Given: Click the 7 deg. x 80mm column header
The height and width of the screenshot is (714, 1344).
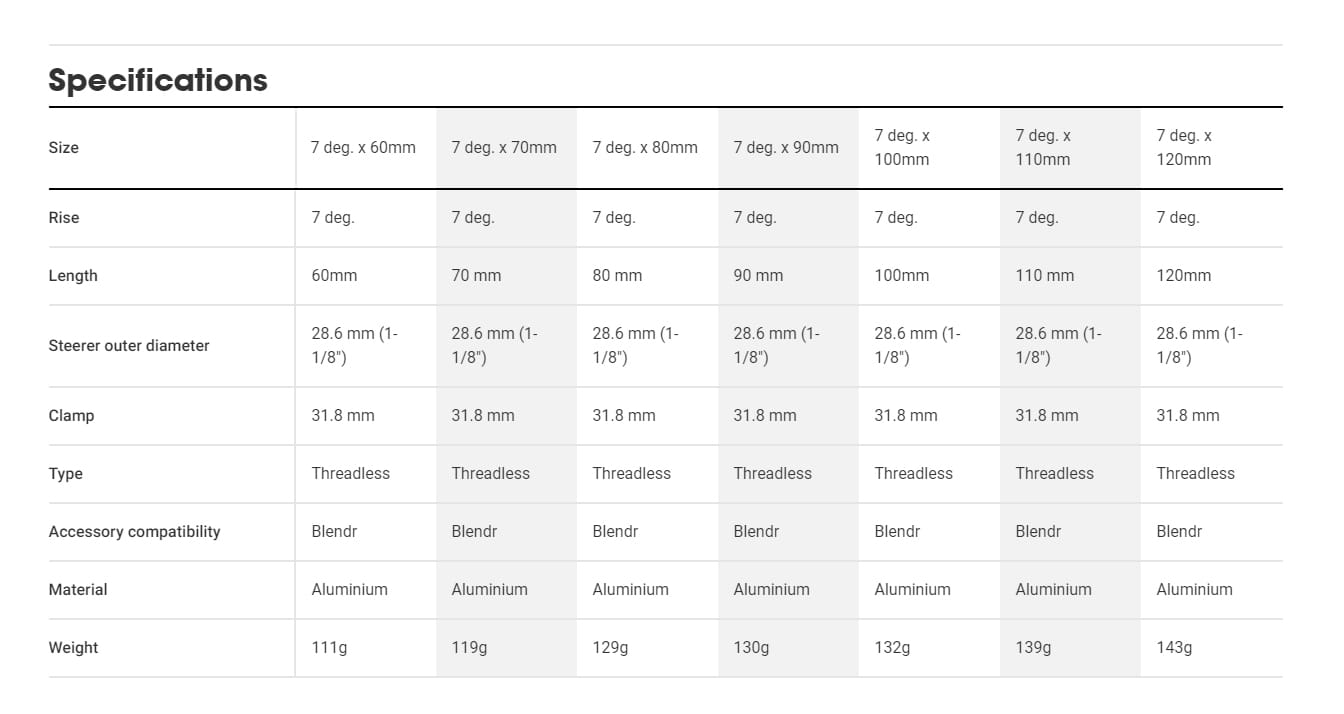Looking at the screenshot, I should (645, 148).
